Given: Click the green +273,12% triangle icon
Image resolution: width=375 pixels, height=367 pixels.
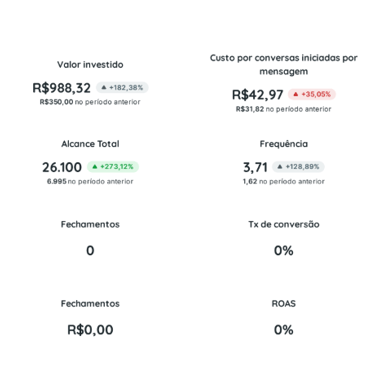Looking at the screenshot, I should [95, 166].
